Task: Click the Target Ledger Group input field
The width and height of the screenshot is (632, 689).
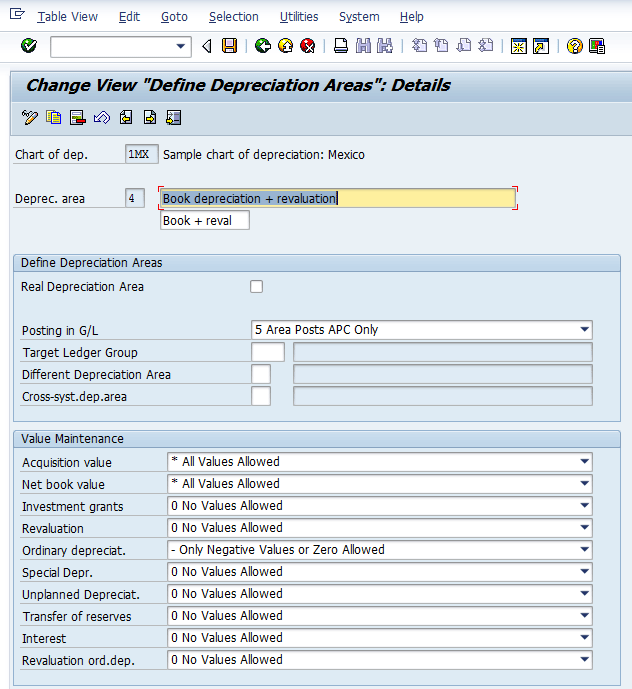Action: pos(268,352)
